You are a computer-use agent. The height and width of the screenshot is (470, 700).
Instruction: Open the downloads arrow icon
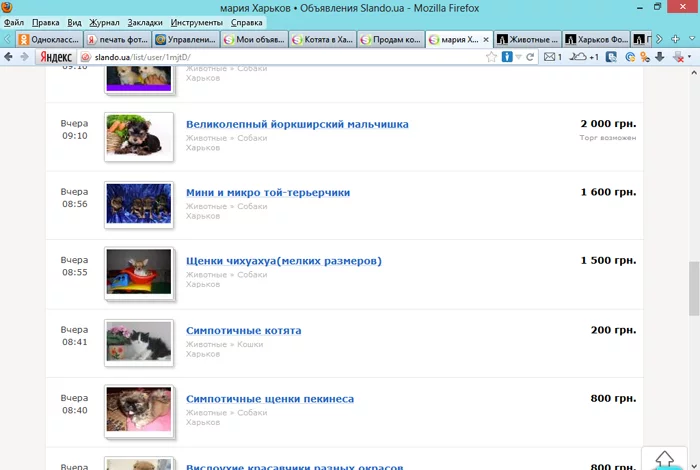(660, 58)
